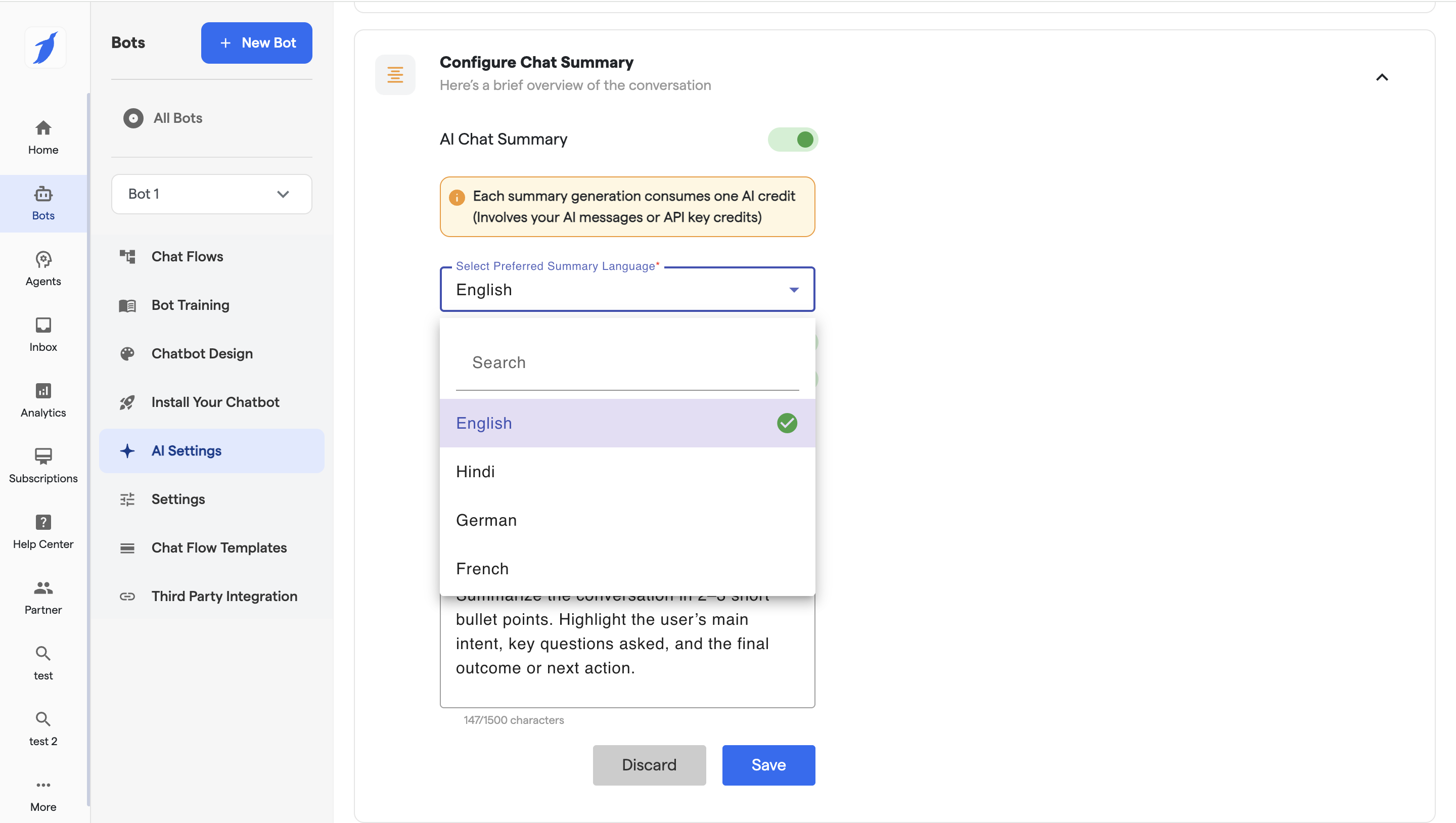Click the summary language dropdown arrow
Image resolution: width=1456 pixels, height=823 pixels.
[x=794, y=290]
